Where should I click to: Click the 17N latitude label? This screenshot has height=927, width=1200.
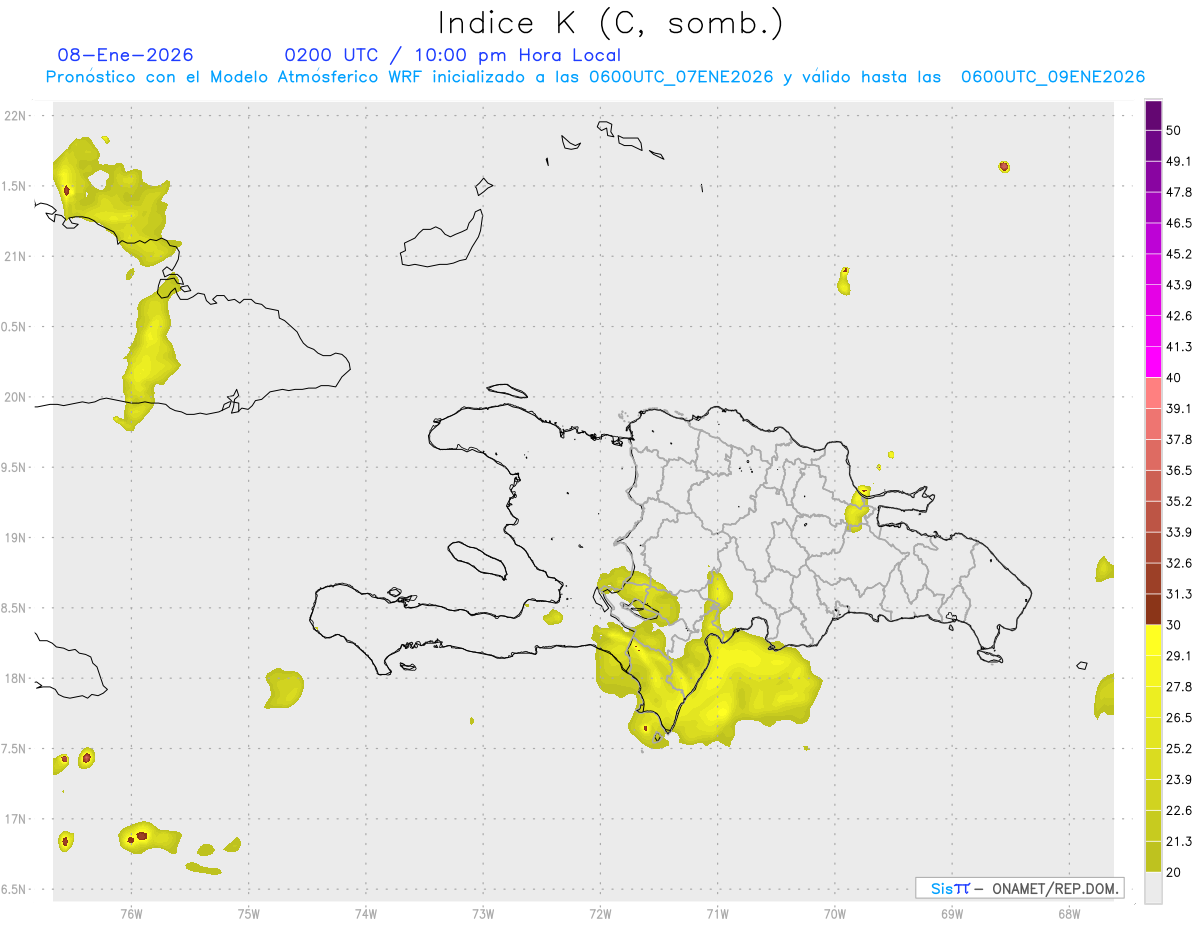click(x=15, y=819)
